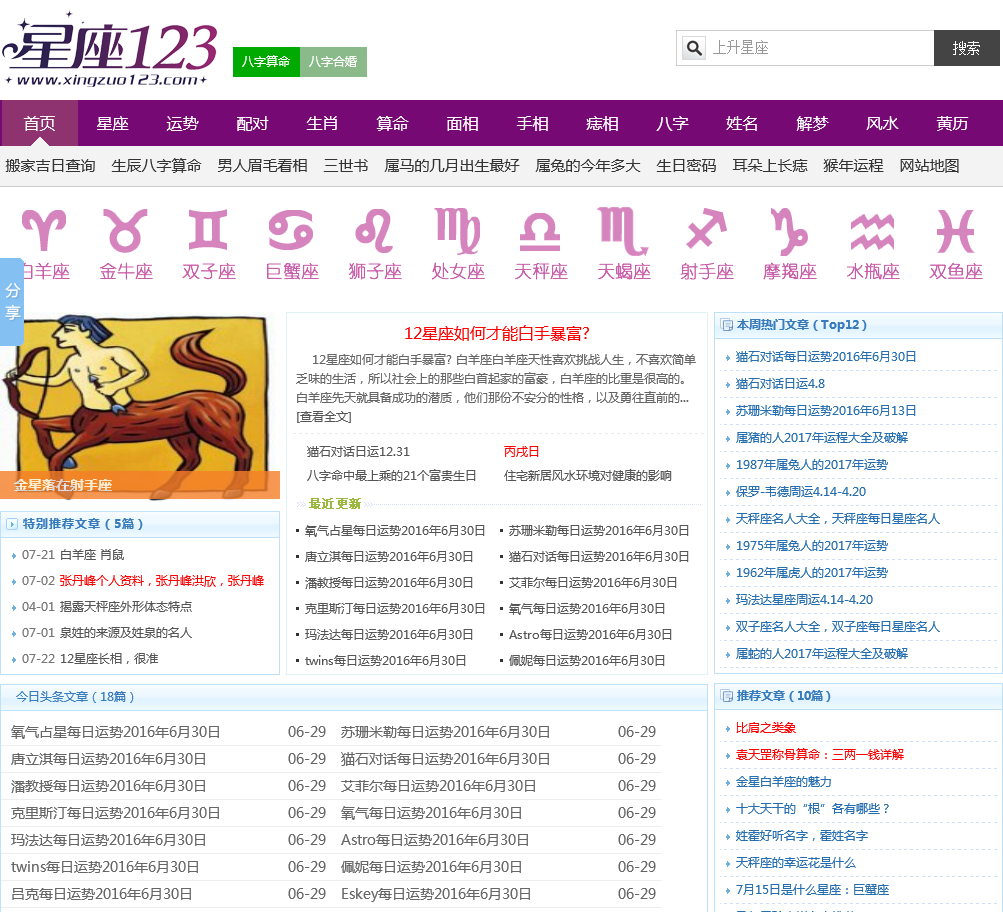Open the 八字合婚 button
The height and width of the screenshot is (912, 1003).
[x=333, y=61]
